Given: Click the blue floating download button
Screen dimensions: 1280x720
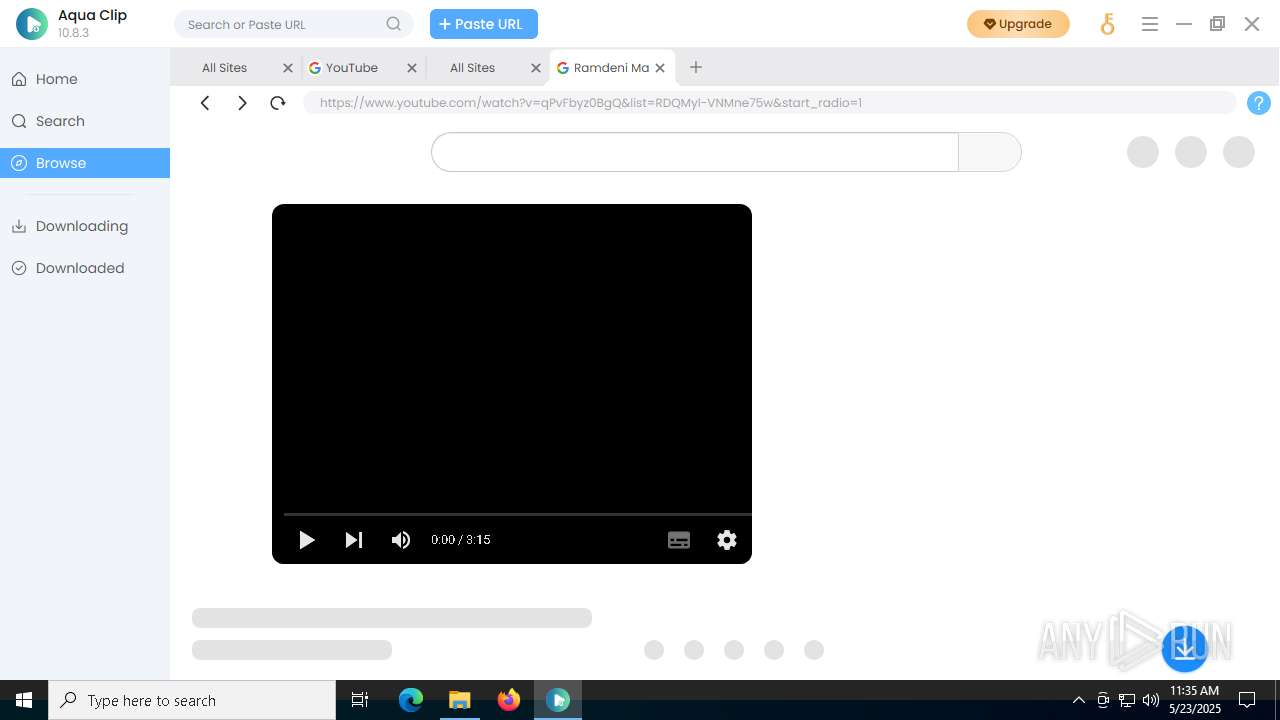Looking at the screenshot, I should point(1185,649).
